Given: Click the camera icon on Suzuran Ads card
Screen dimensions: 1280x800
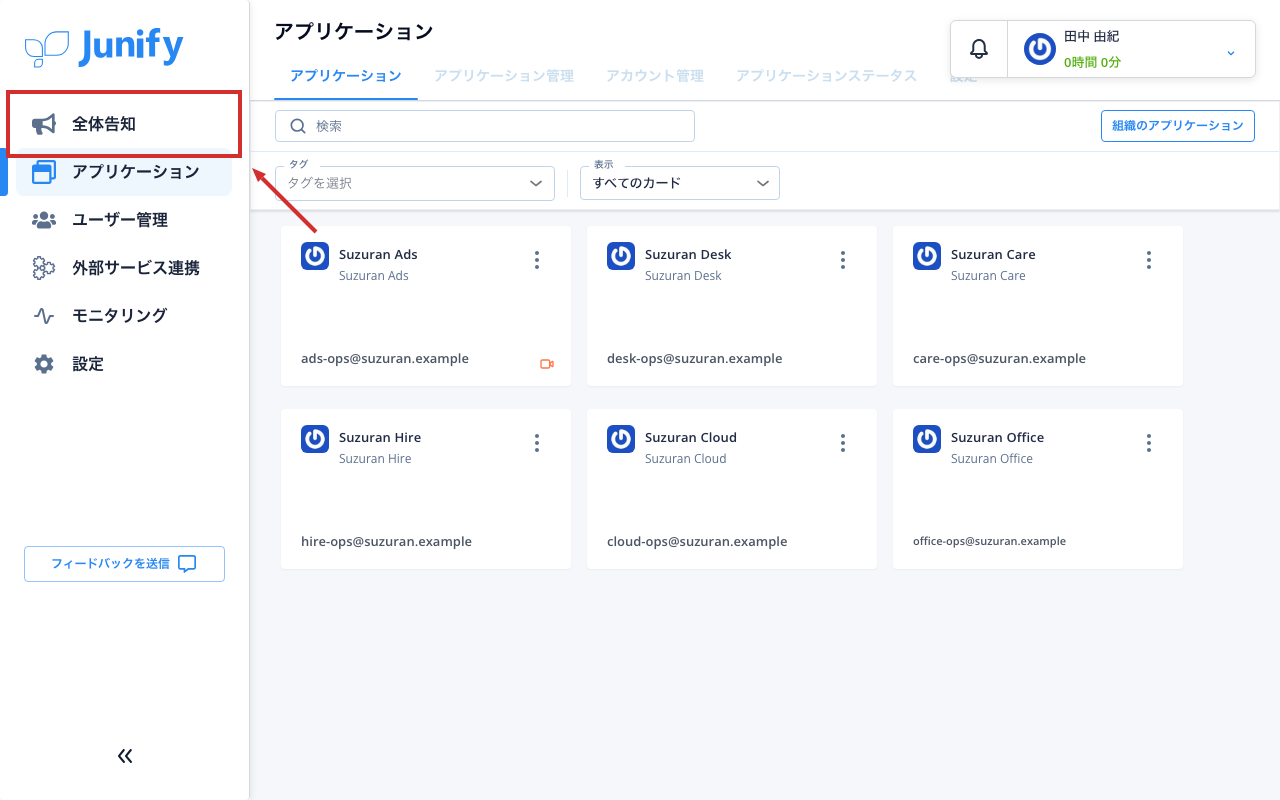Looking at the screenshot, I should click(x=547, y=364).
